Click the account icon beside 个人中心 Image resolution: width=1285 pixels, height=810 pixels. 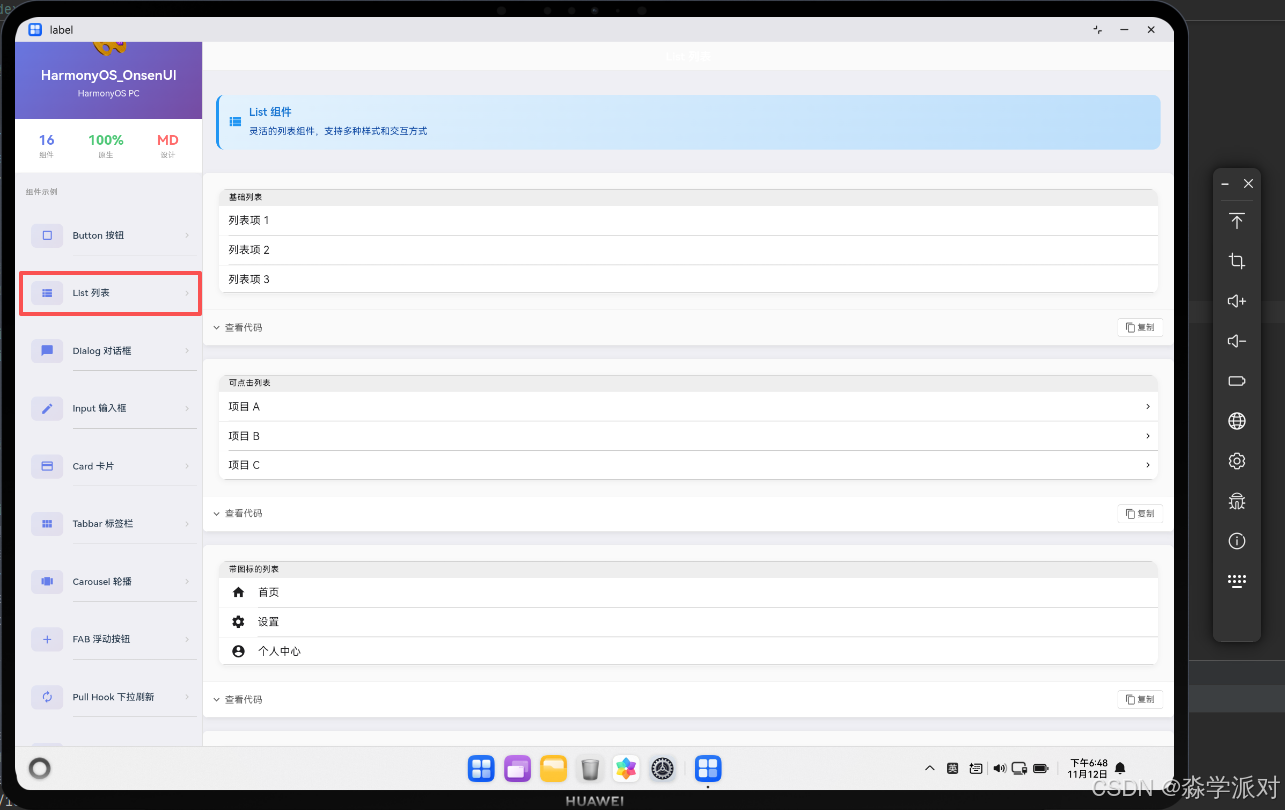tap(238, 651)
